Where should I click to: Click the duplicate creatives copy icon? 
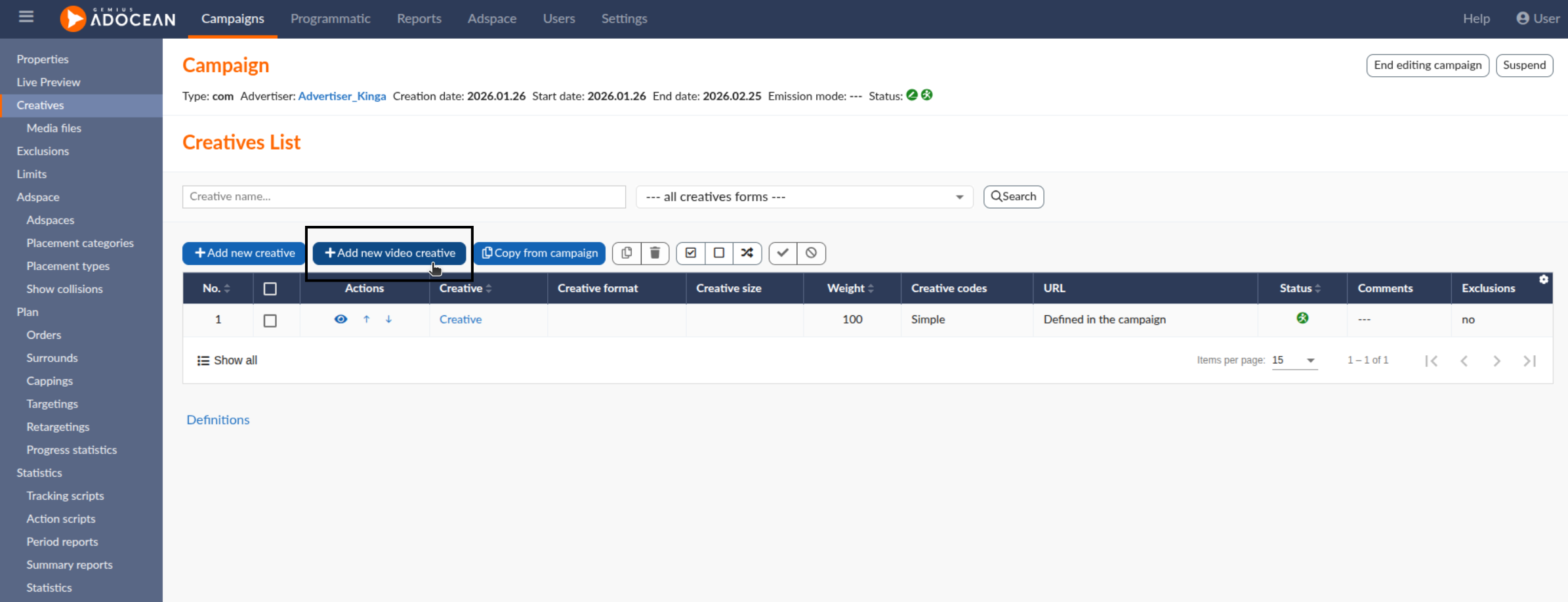point(627,253)
